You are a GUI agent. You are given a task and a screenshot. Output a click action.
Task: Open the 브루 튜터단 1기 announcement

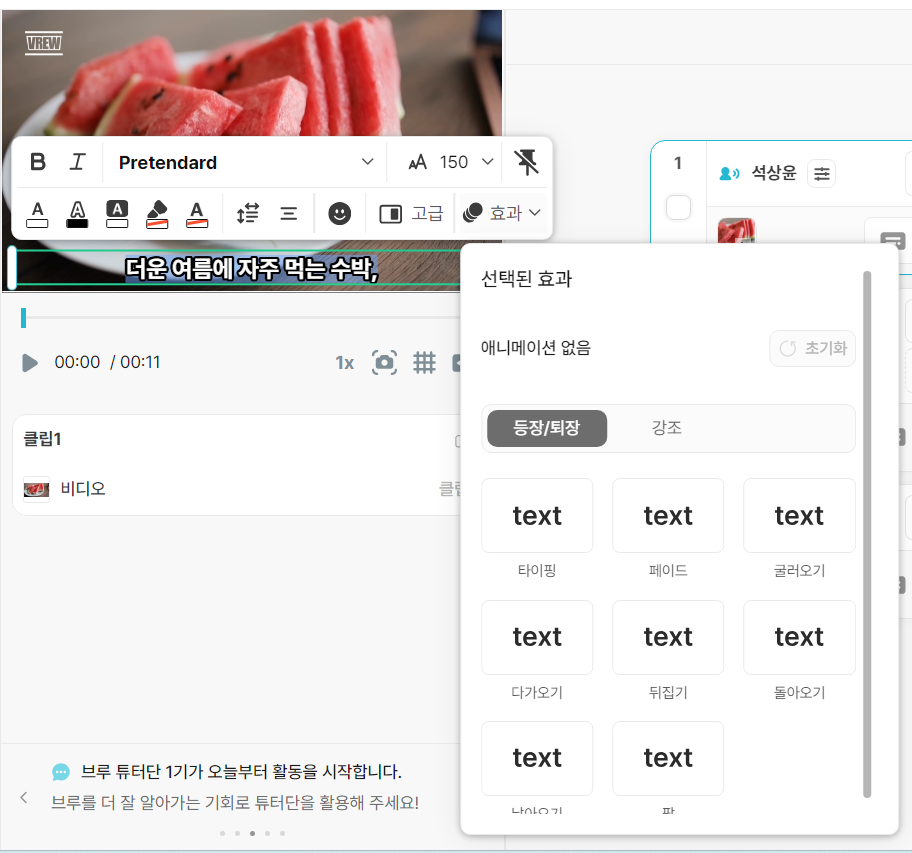[241, 772]
